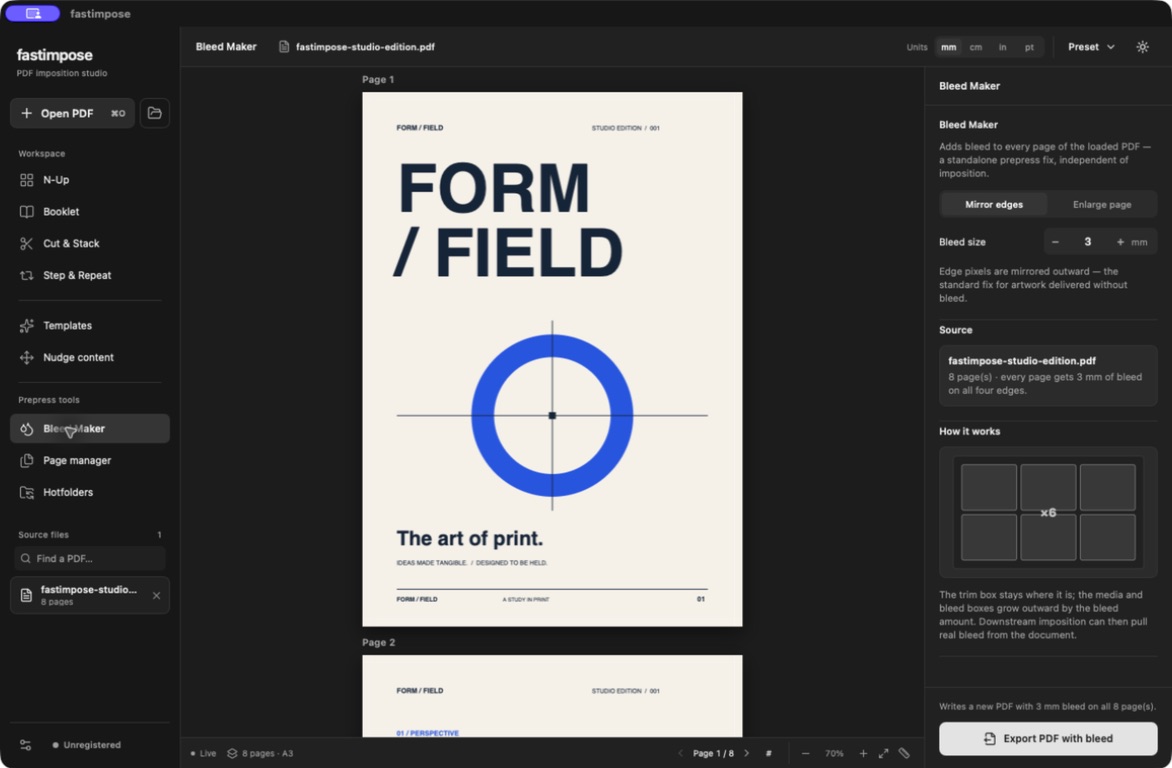Click the 70% zoom value

pyautogui.click(x=834, y=753)
